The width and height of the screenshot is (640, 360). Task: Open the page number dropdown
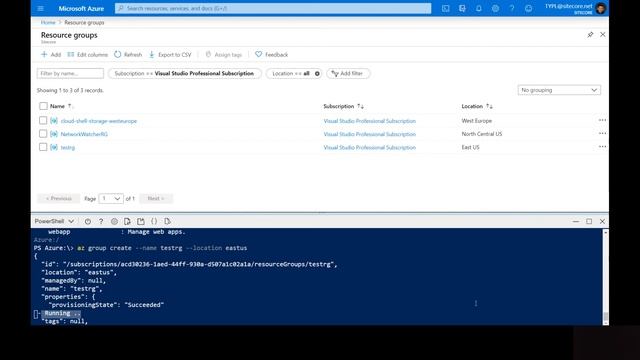[111, 198]
